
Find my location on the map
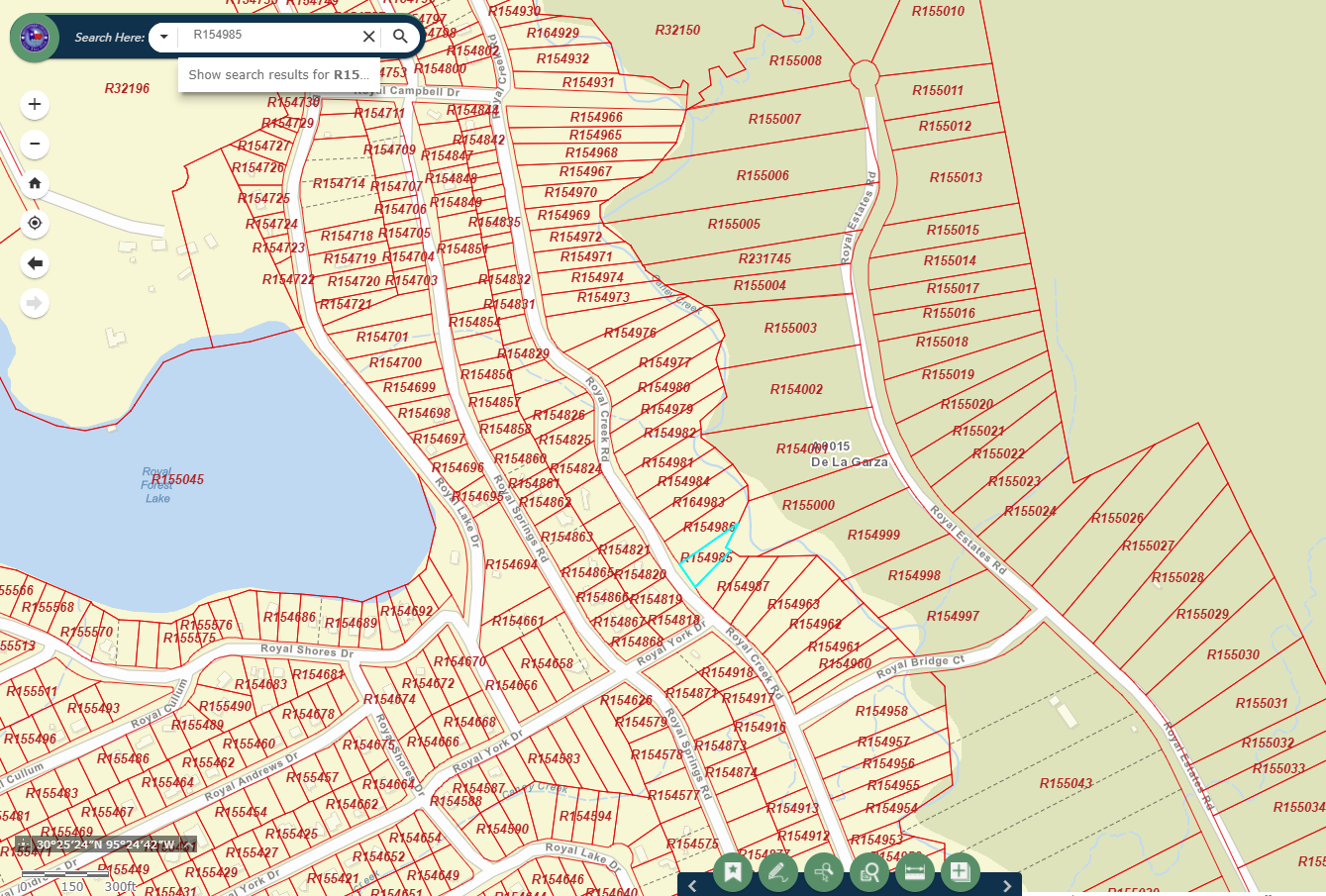click(x=35, y=223)
